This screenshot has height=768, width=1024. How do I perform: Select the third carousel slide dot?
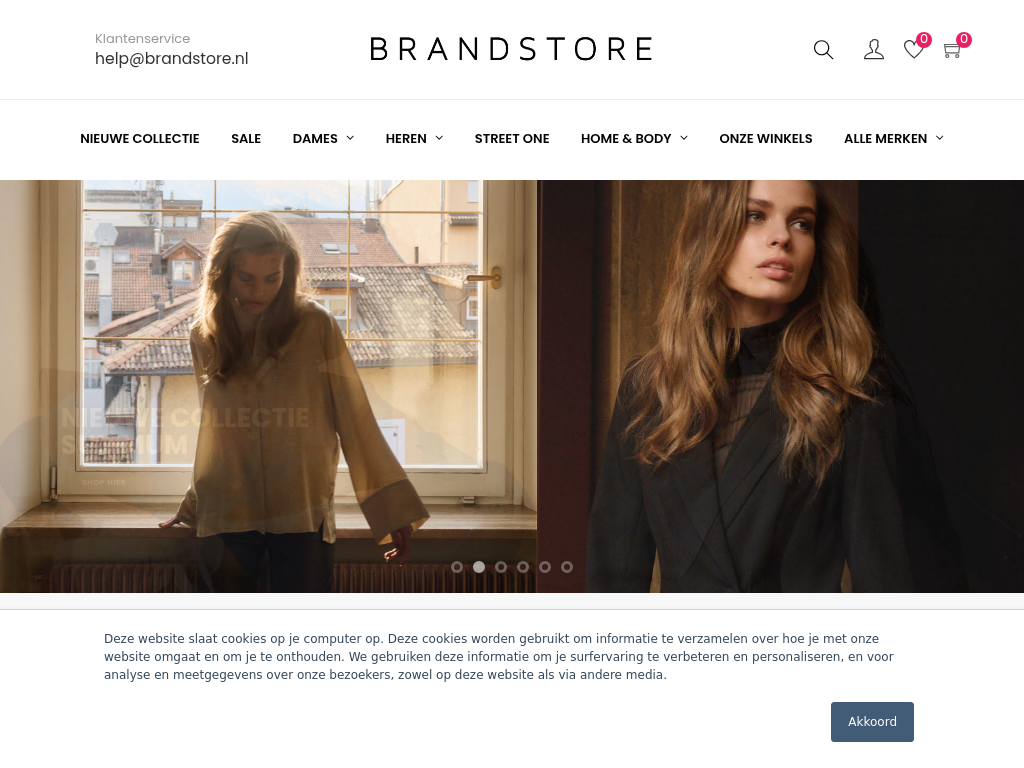click(501, 567)
